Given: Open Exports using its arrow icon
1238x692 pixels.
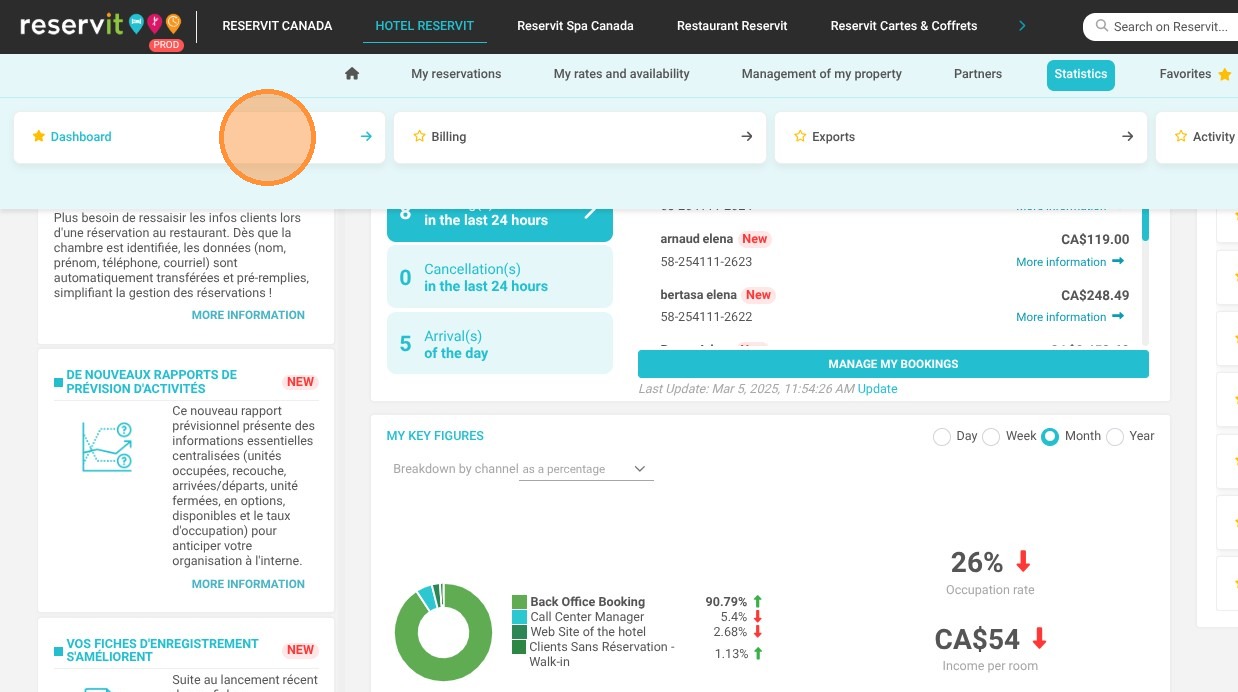Looking at the screenshot, I should point(1127,137).
